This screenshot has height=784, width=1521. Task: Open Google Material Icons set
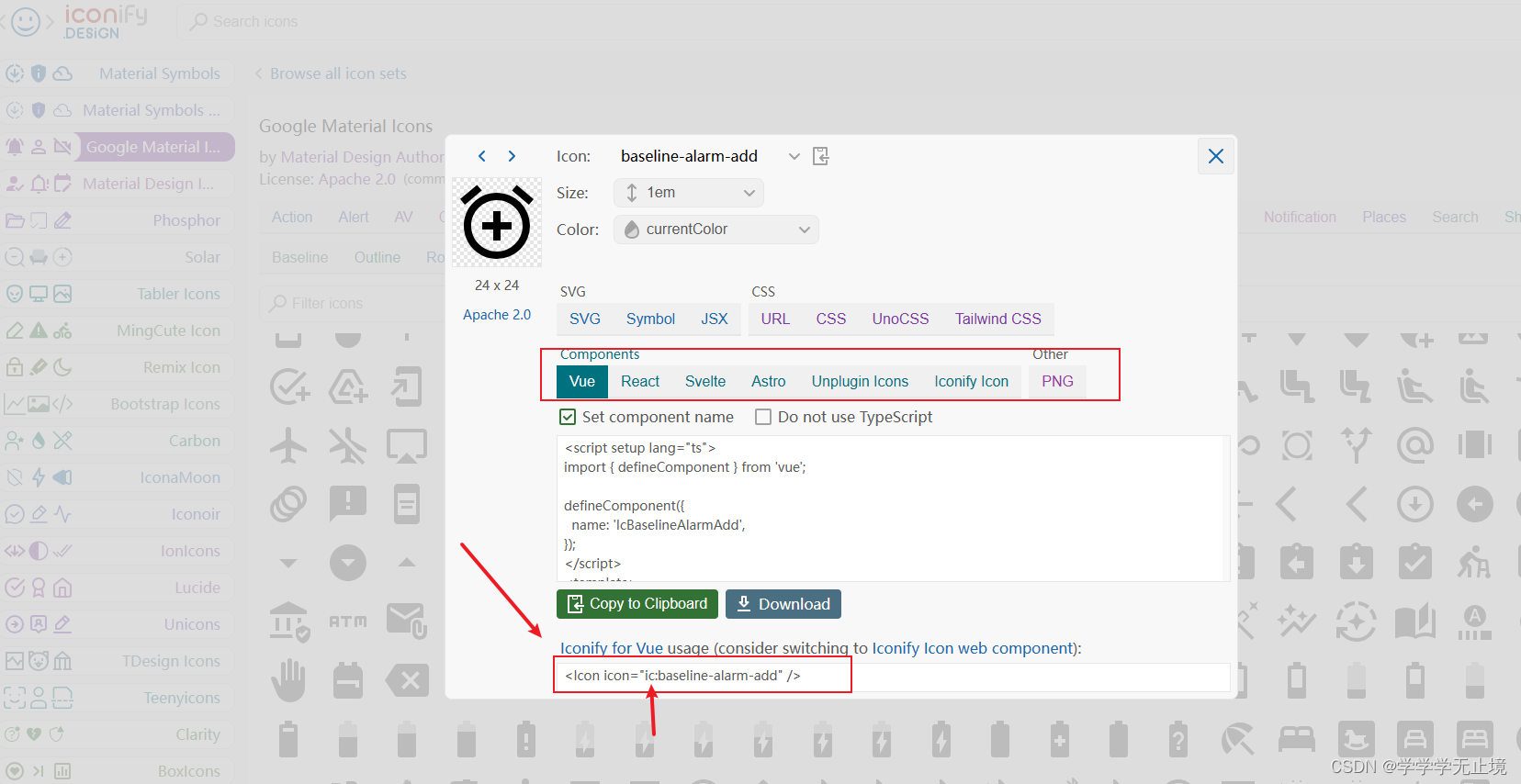118,147
